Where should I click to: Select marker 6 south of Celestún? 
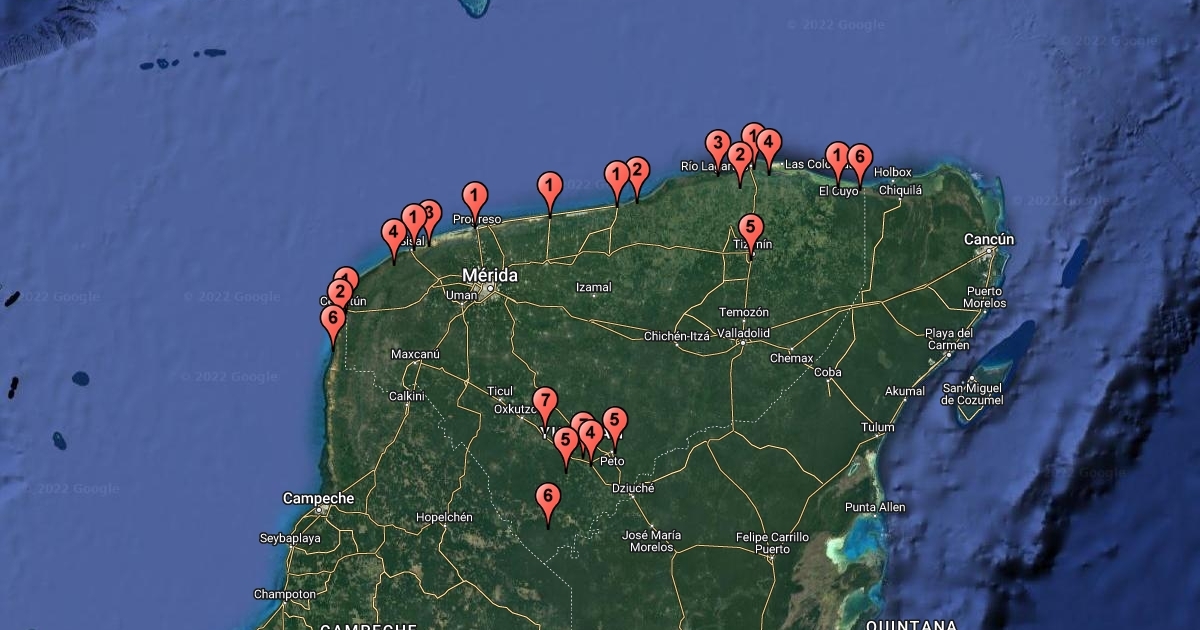[333, 321]
